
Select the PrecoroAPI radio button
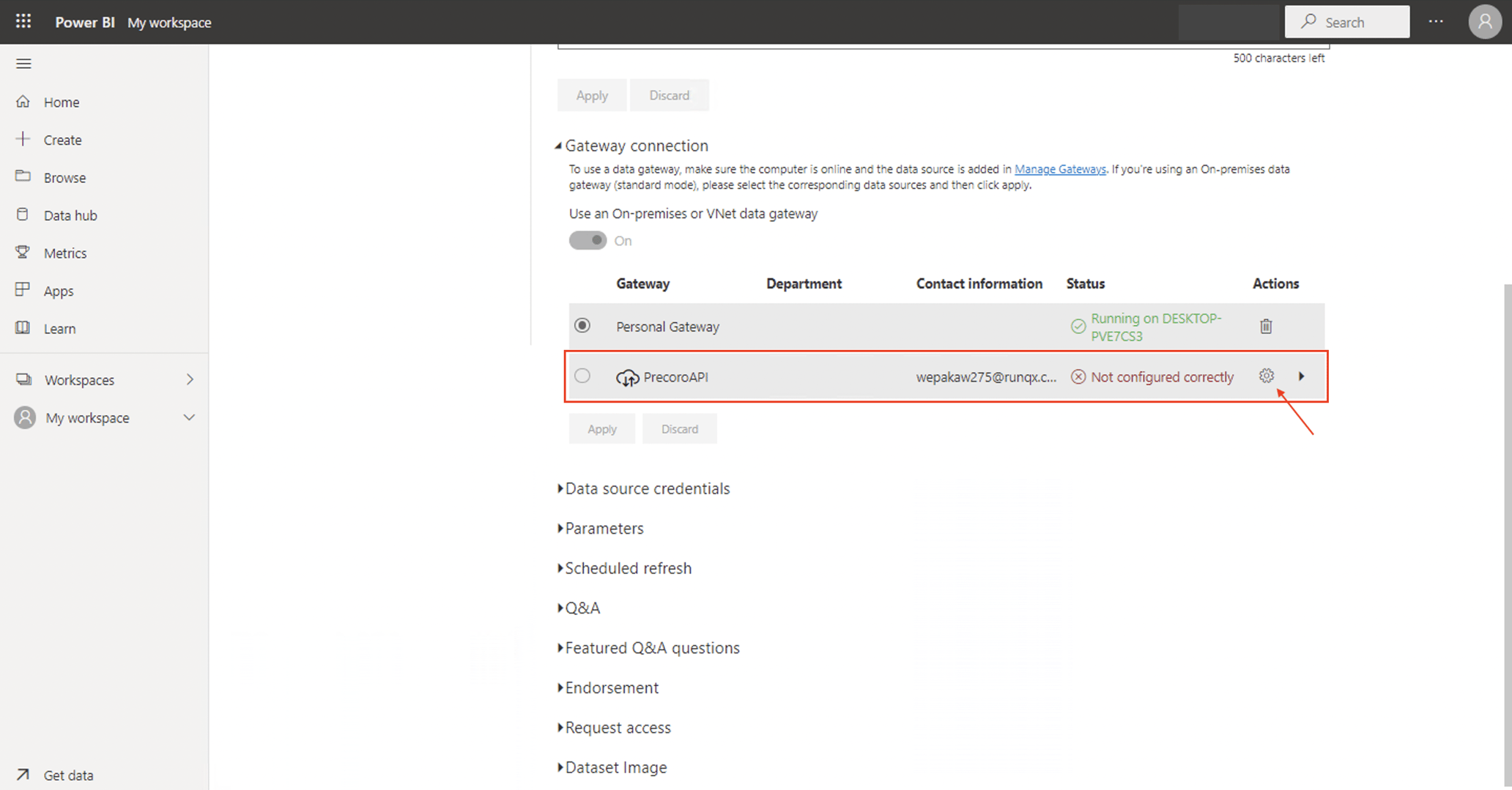point(582,376)
